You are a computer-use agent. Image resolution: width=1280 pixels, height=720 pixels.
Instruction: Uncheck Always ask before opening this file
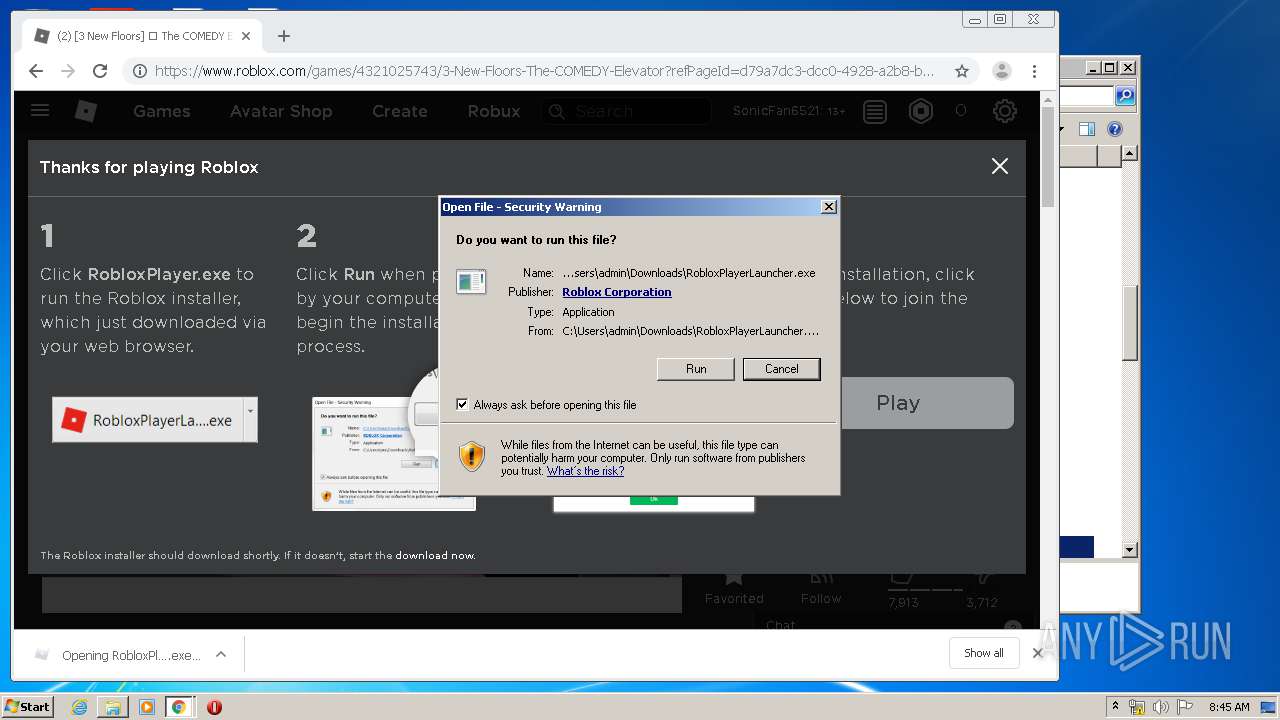[x=462, y=405]
